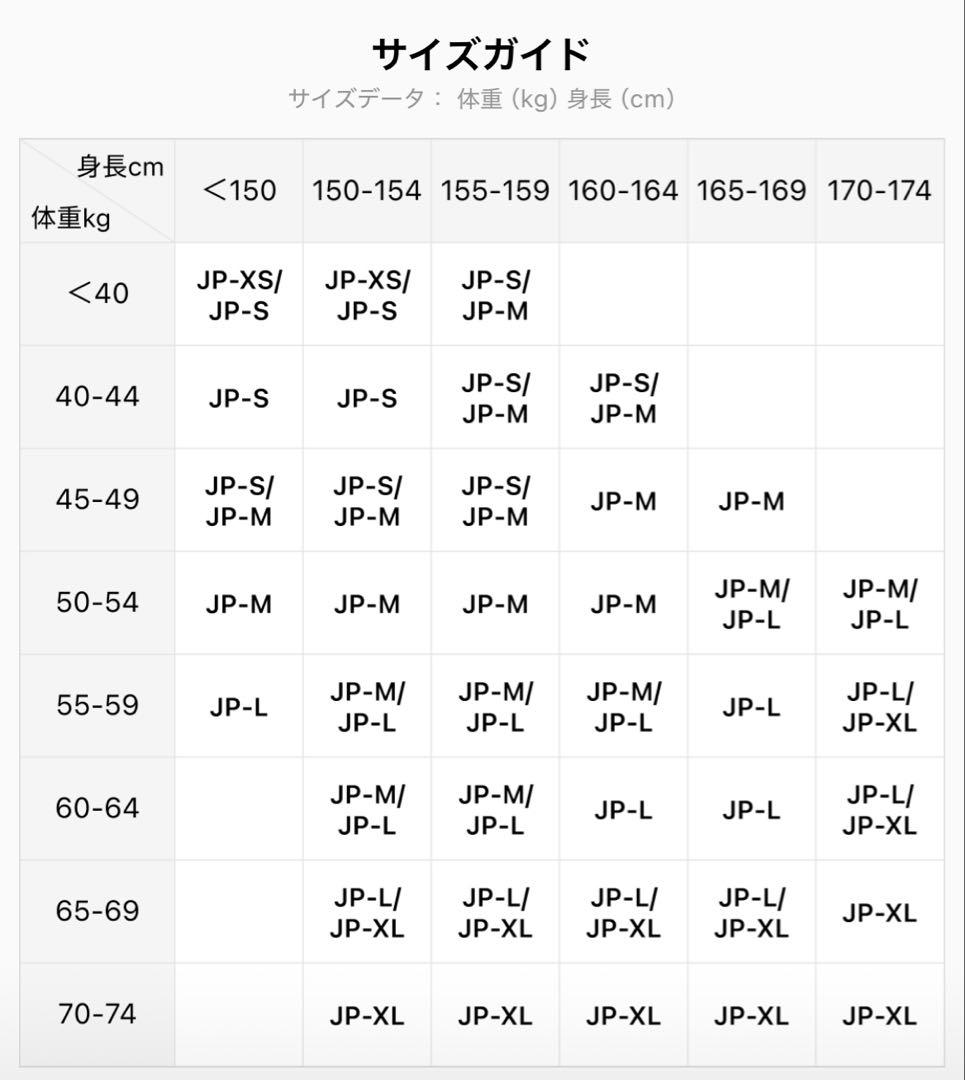This screenshot has height=1080, width=965.
Task: Click the 60-64 weight row header
Action: pyautogui.click(x=97, y=809)
